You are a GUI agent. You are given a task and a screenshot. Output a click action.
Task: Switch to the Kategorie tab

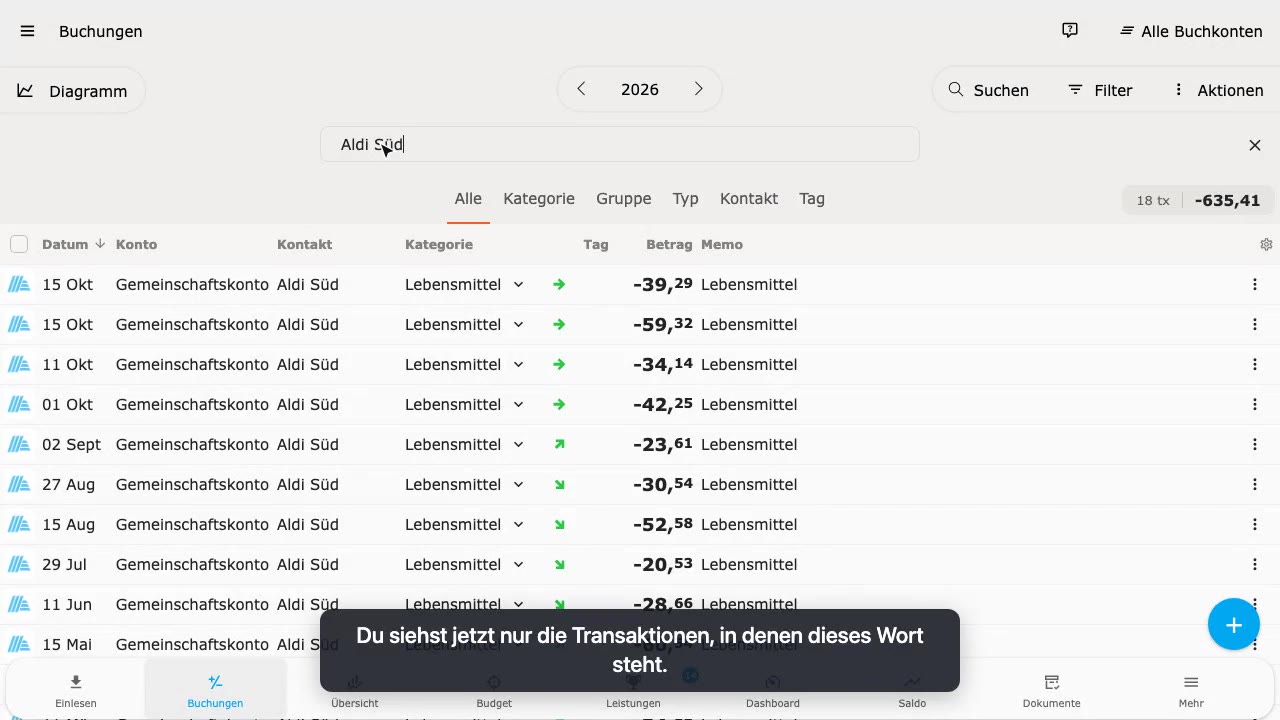(539, 199)
